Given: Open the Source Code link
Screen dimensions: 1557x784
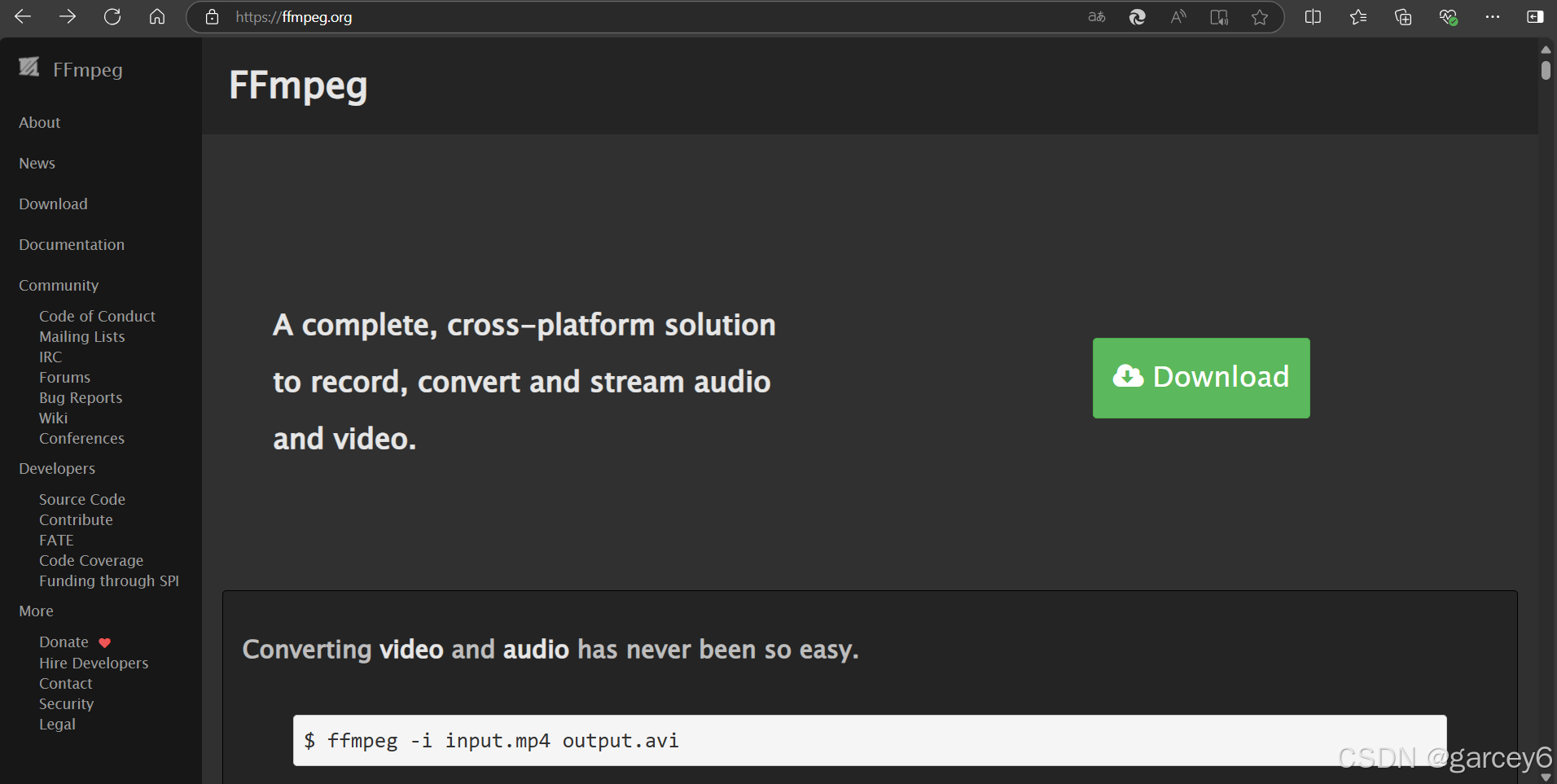Looking at the screenshot, I should [x=82, y=499].
